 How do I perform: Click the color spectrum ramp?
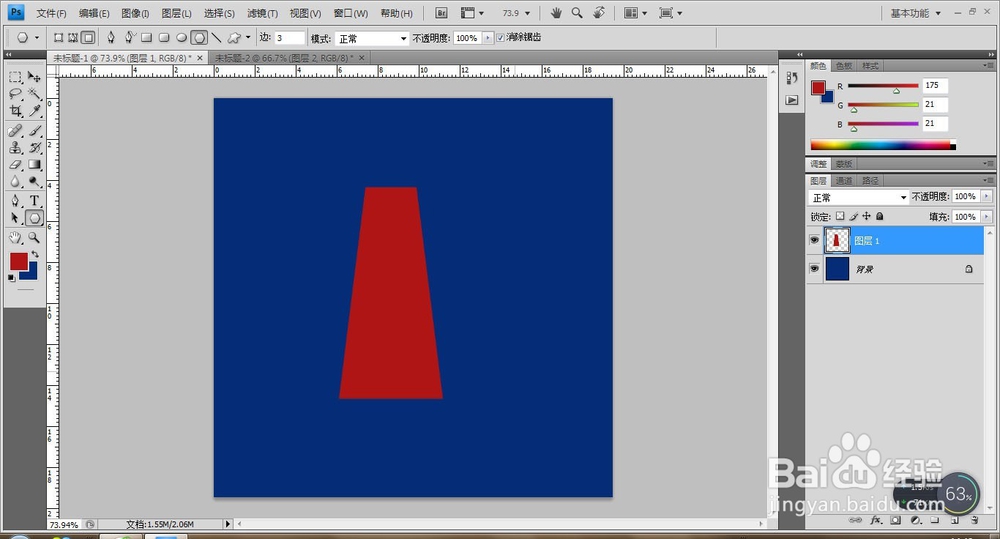[x=883, y=145]
